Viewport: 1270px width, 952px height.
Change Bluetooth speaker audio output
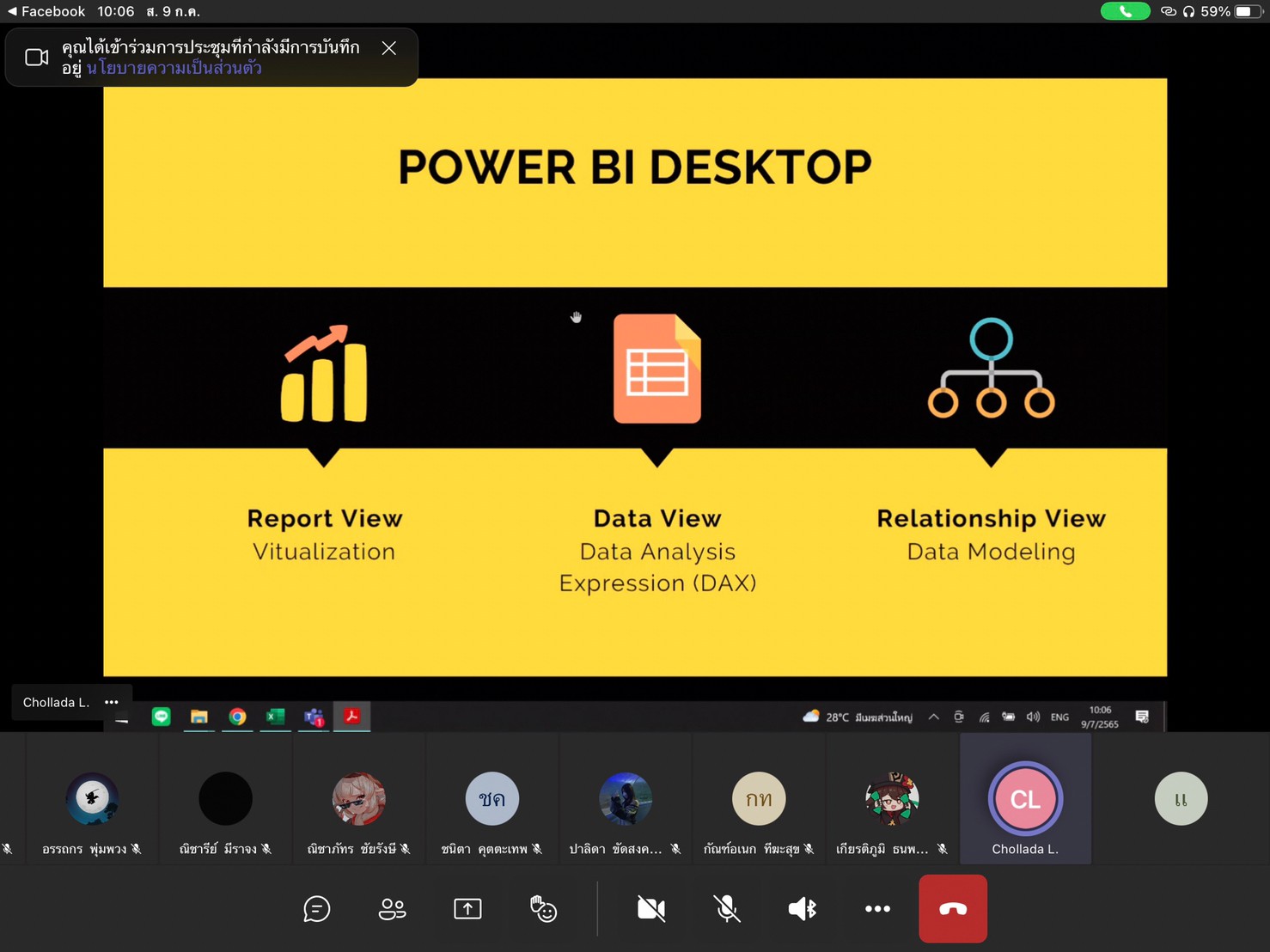coord(803,908)
